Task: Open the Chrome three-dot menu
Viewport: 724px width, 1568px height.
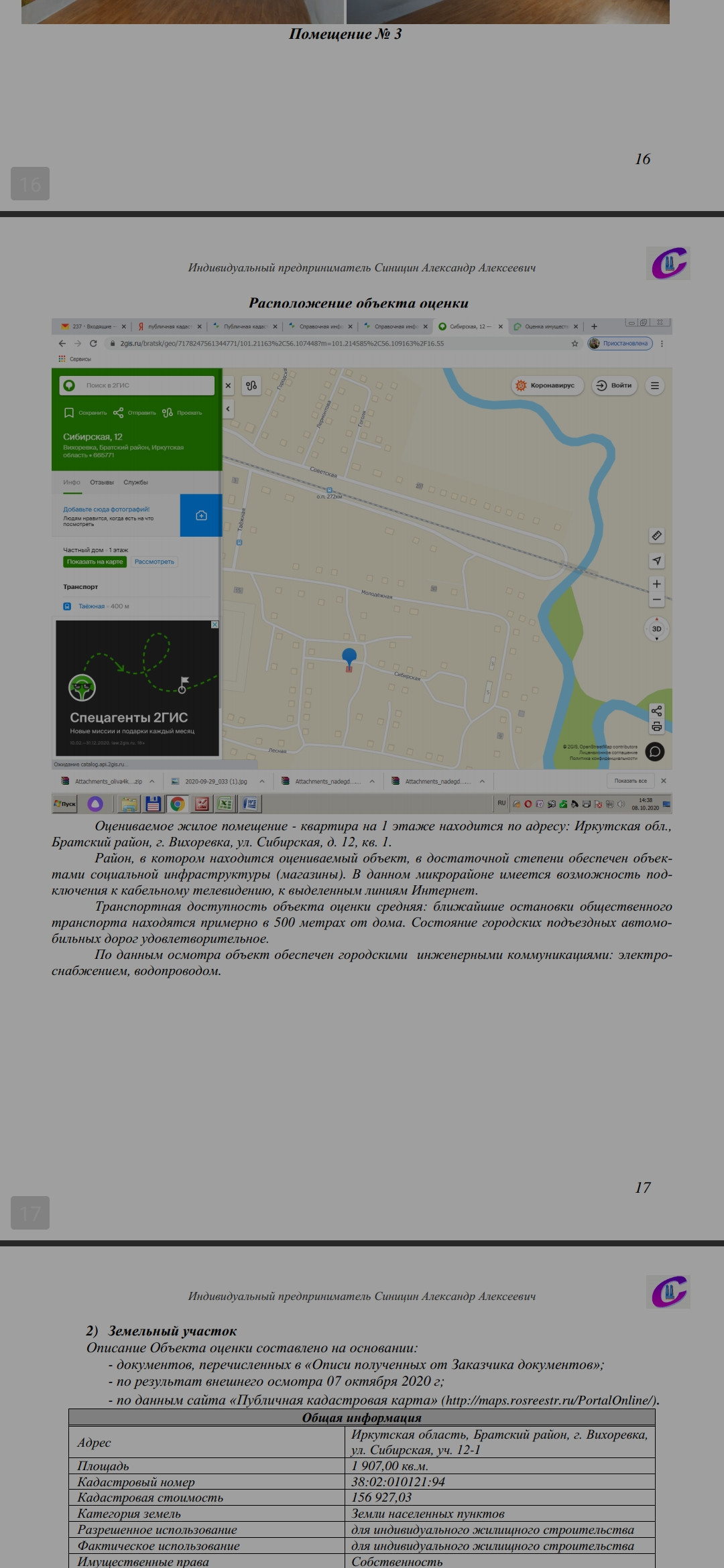Action: click(662, 343)
